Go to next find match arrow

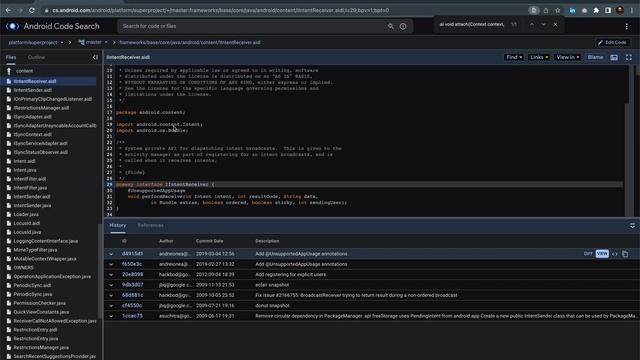543,24
